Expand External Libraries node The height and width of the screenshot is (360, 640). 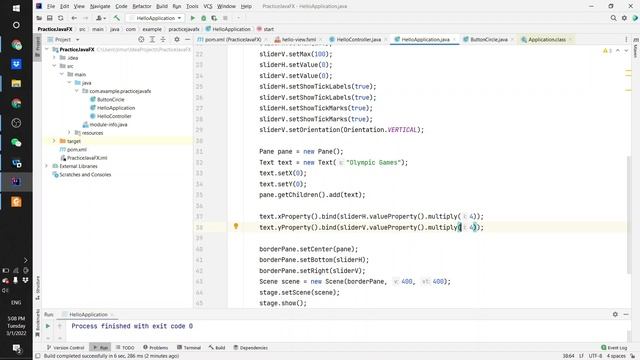tap(47, 166)
